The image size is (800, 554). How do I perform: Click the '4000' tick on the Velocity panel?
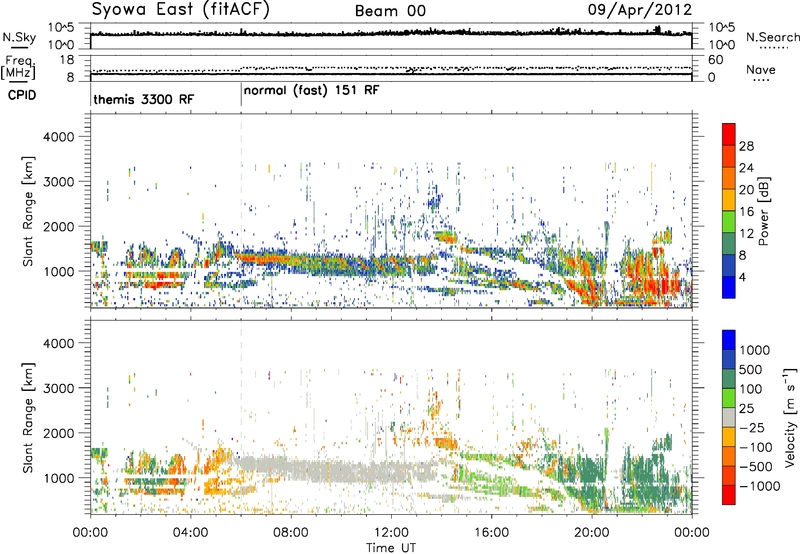pyautogui.click(x=59, y=343)
